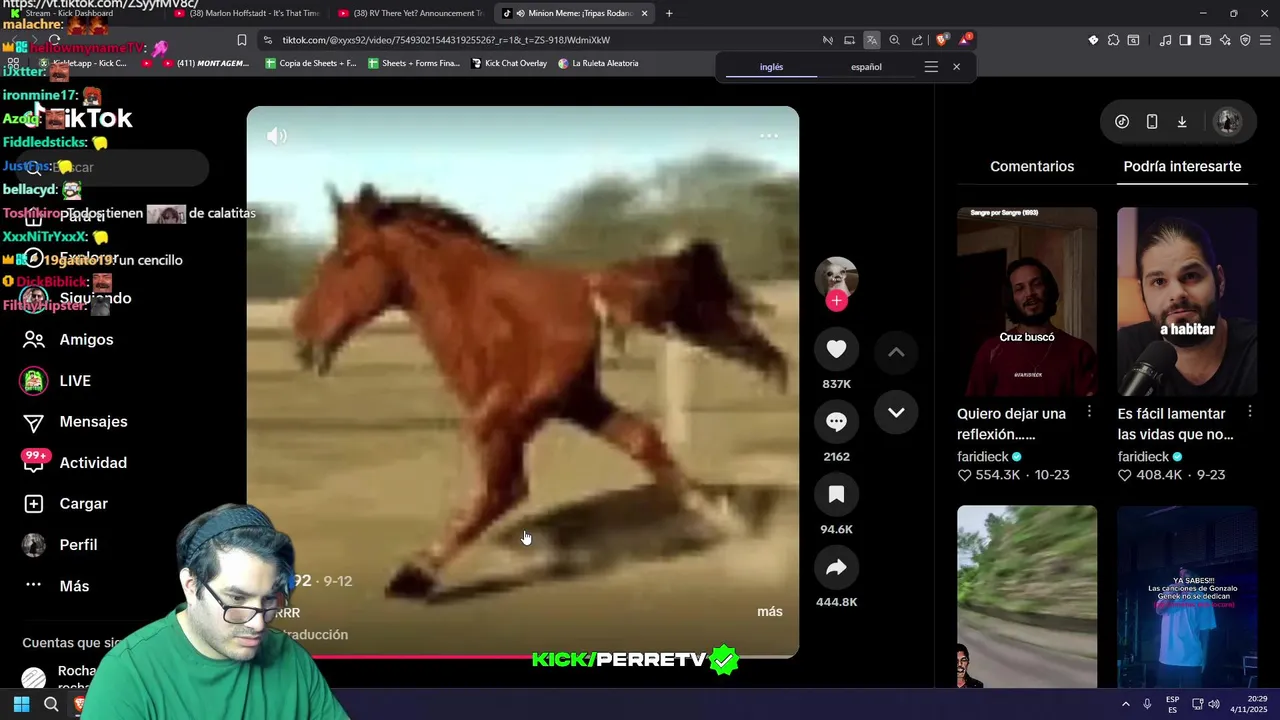Like the video with the heart icon

click(836, 349)
